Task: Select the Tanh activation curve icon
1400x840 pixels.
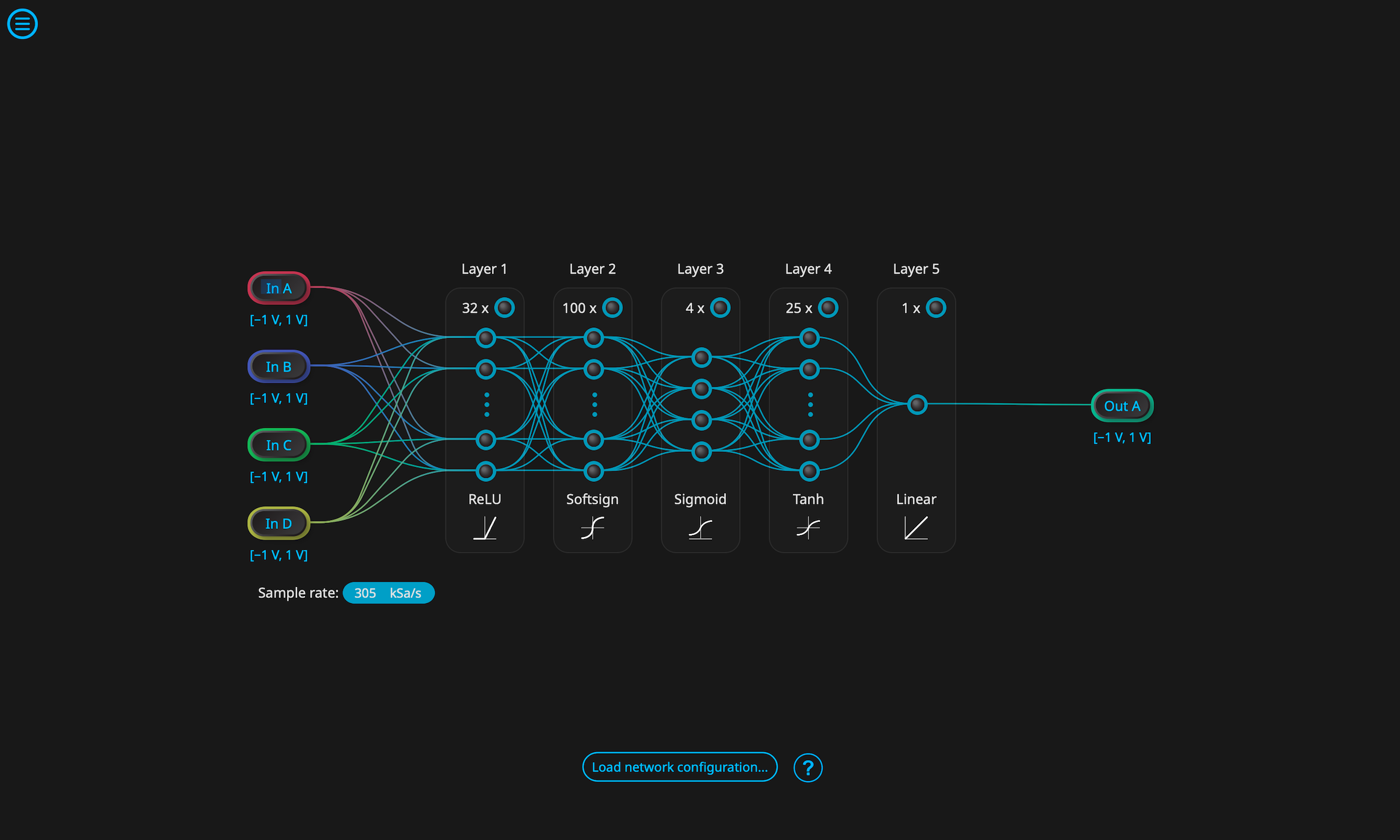Action: 809,528
